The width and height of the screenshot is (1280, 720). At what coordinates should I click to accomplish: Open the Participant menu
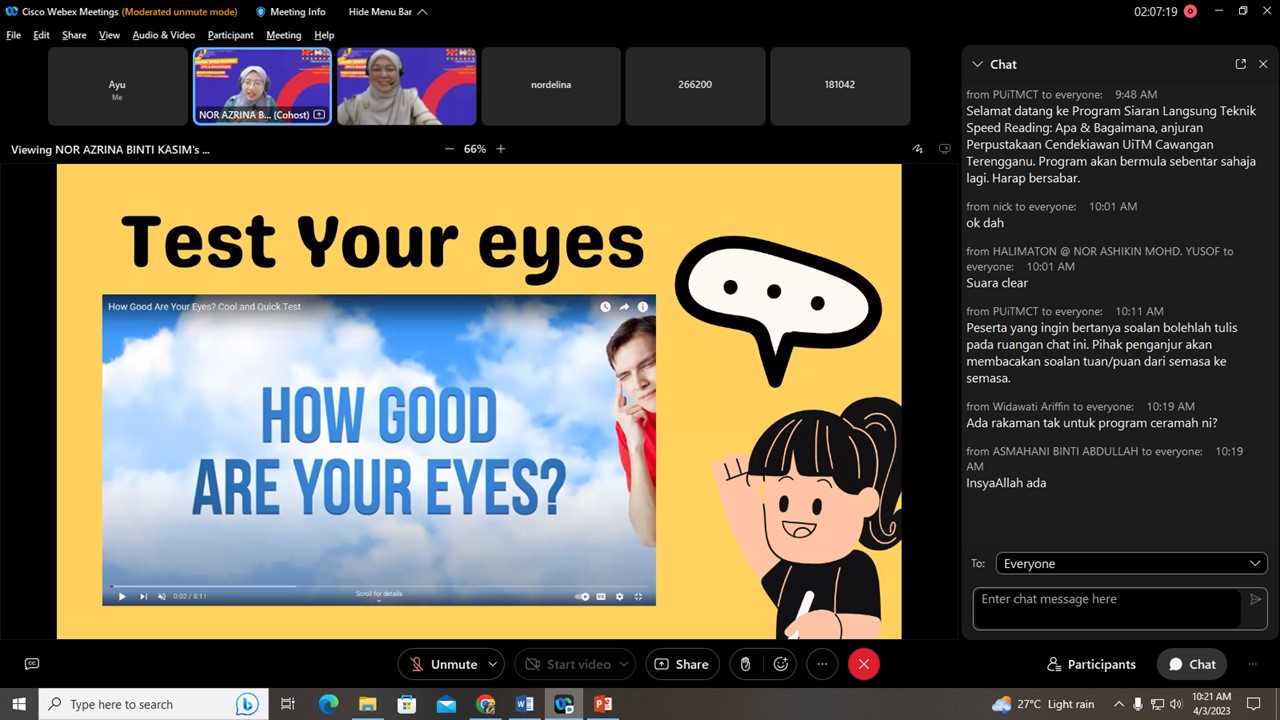pyautogui.click(x=230, y=35)
